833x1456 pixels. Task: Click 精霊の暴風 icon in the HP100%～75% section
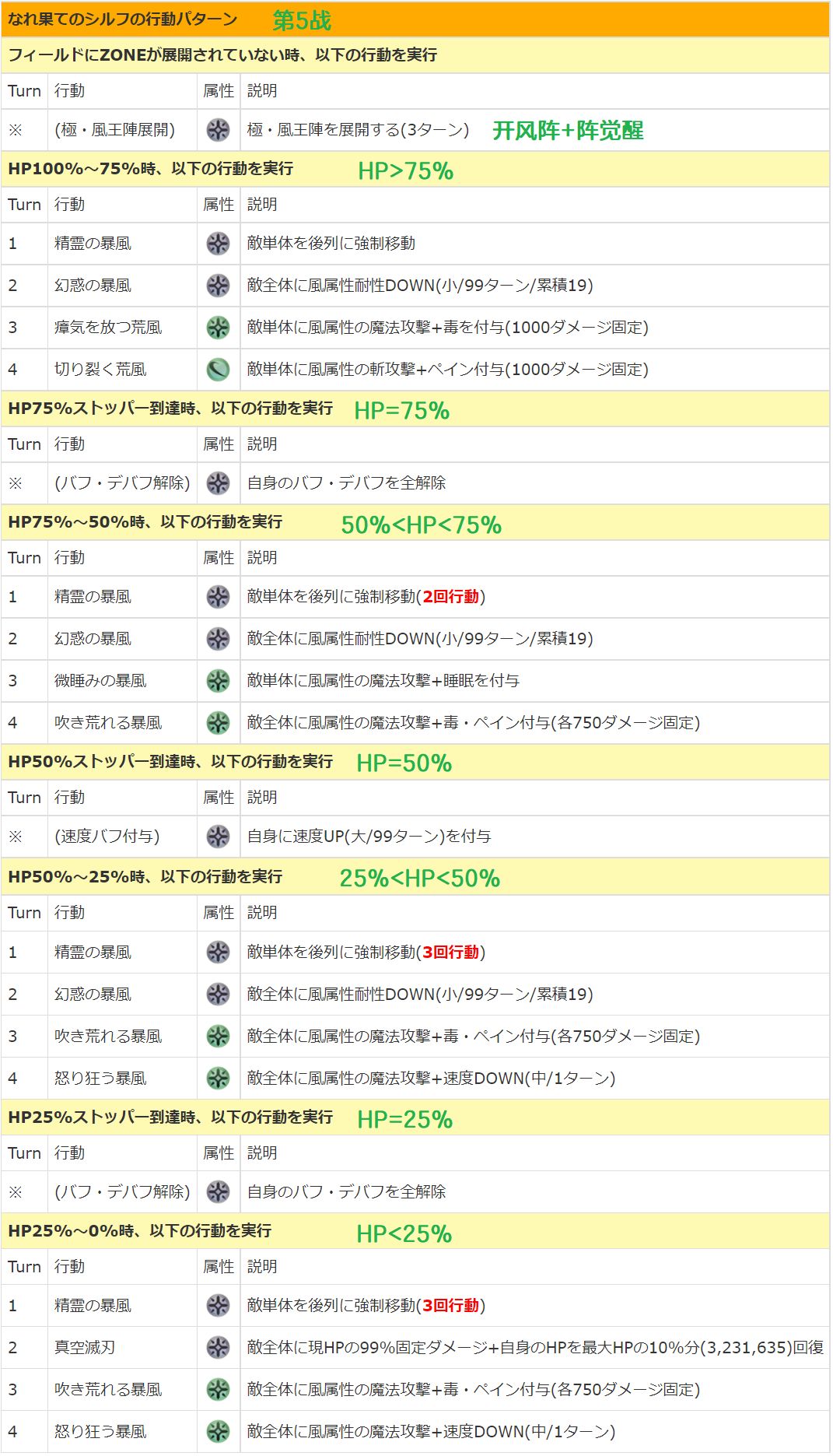click(x=218, y=244)
